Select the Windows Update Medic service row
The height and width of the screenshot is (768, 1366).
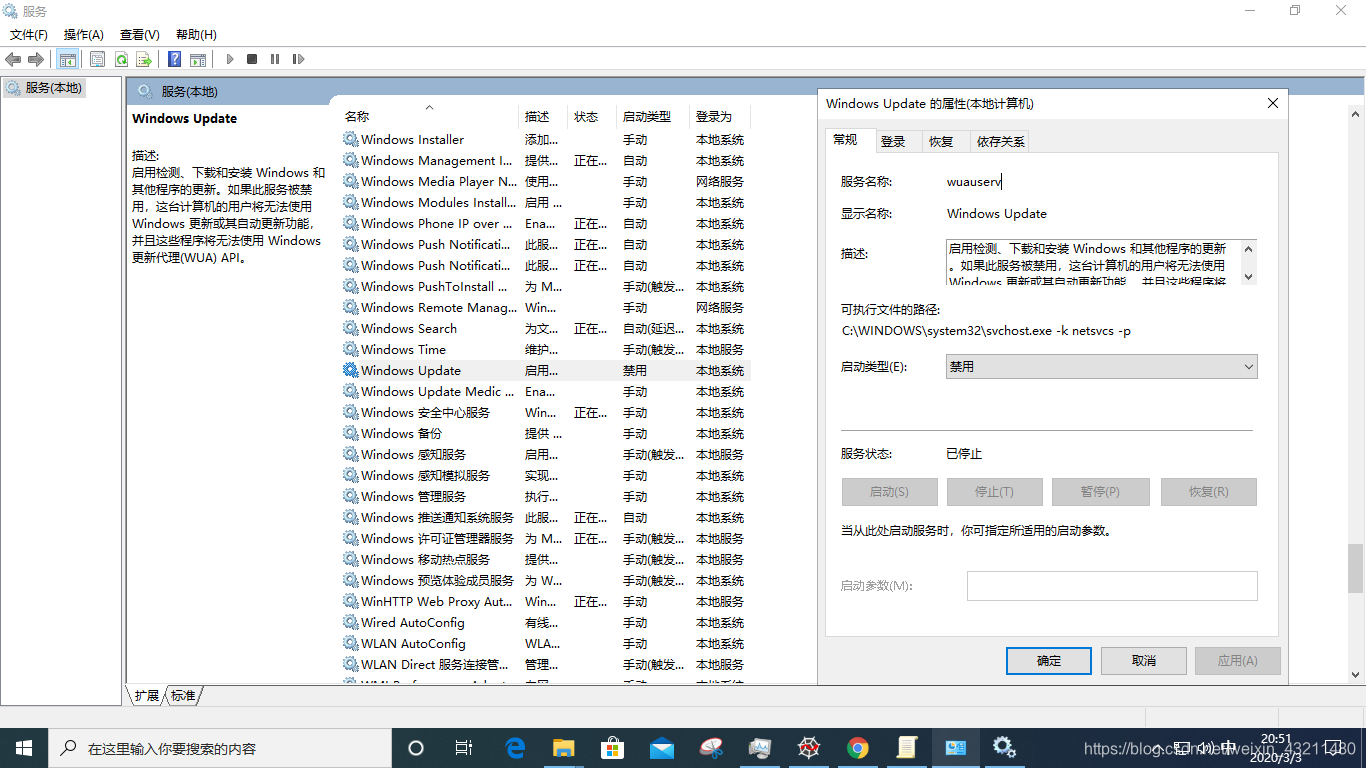545,391
